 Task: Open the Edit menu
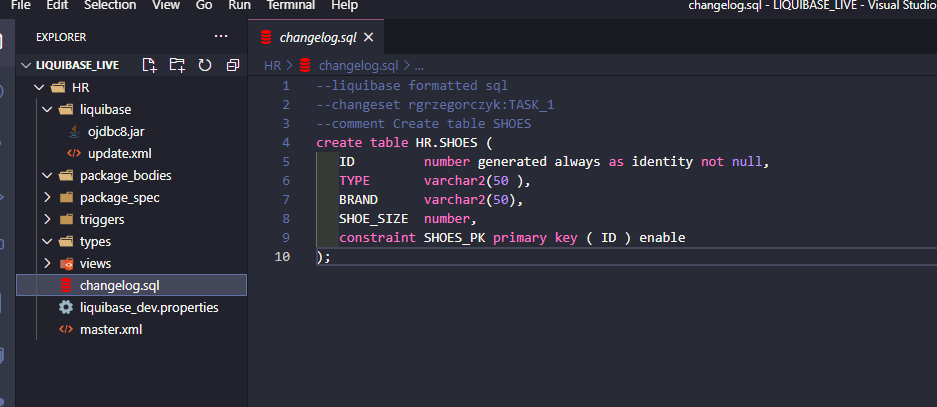[57, 5]
